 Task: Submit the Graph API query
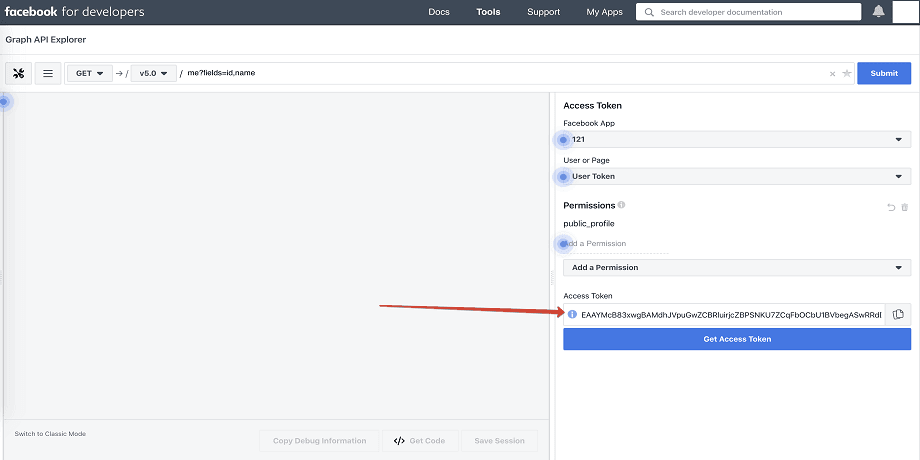coord(884,73)
